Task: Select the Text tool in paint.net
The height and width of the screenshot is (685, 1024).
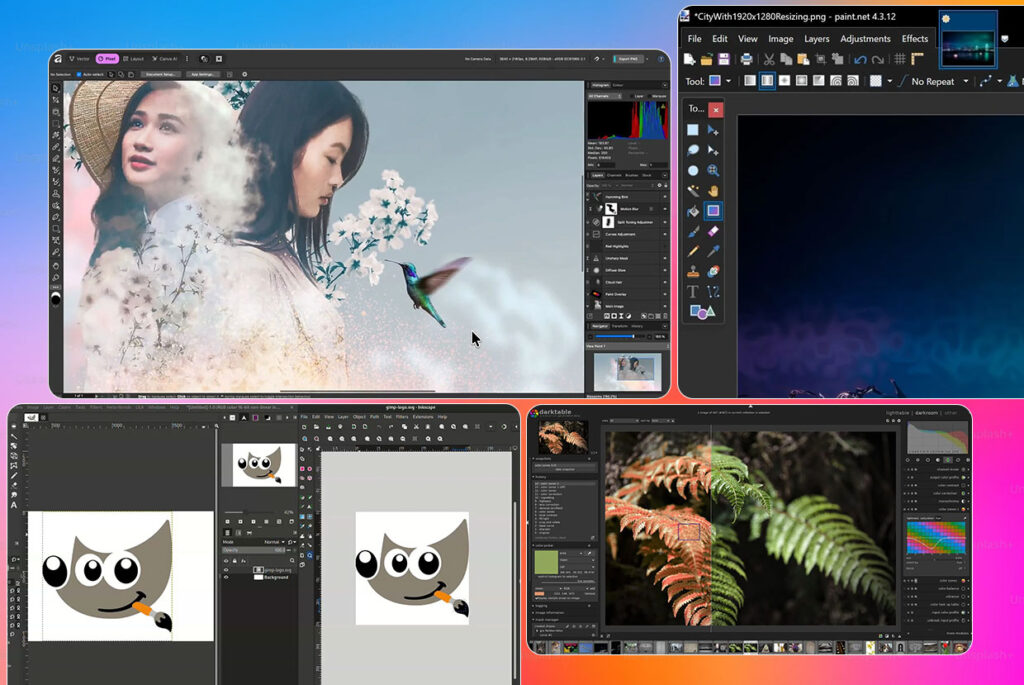Action: point(693,291)
